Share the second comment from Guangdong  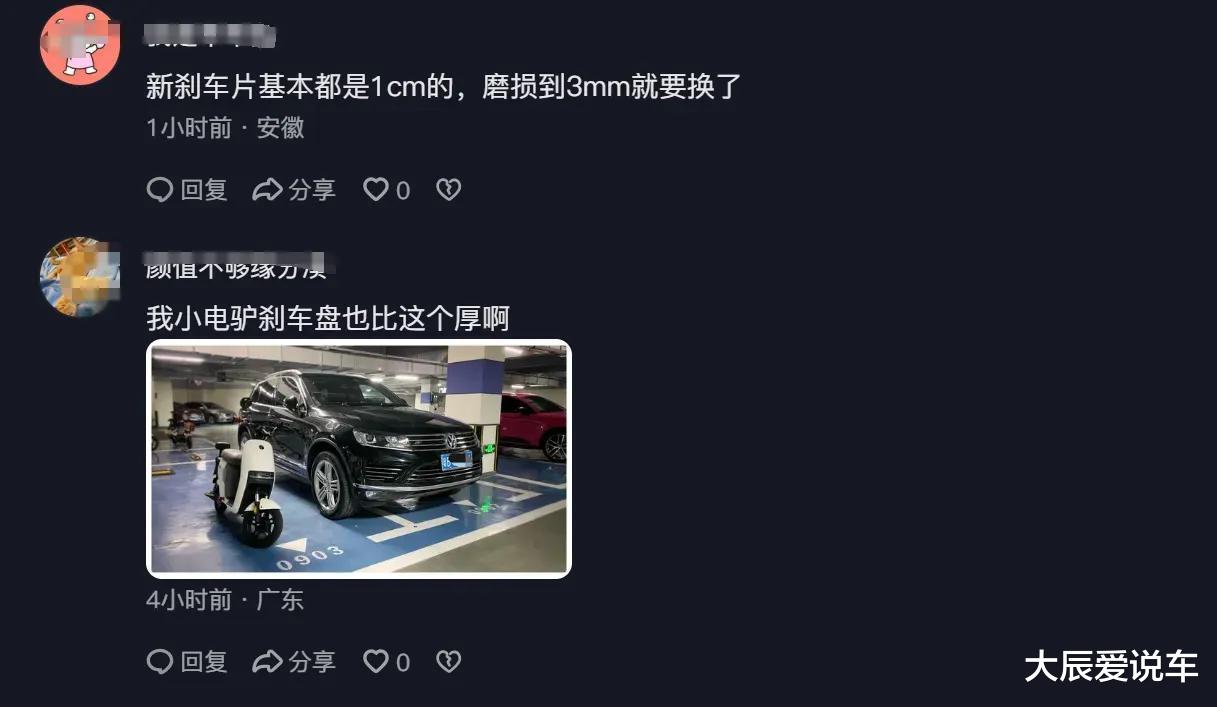pyautogui.click(x=294, y=661)
